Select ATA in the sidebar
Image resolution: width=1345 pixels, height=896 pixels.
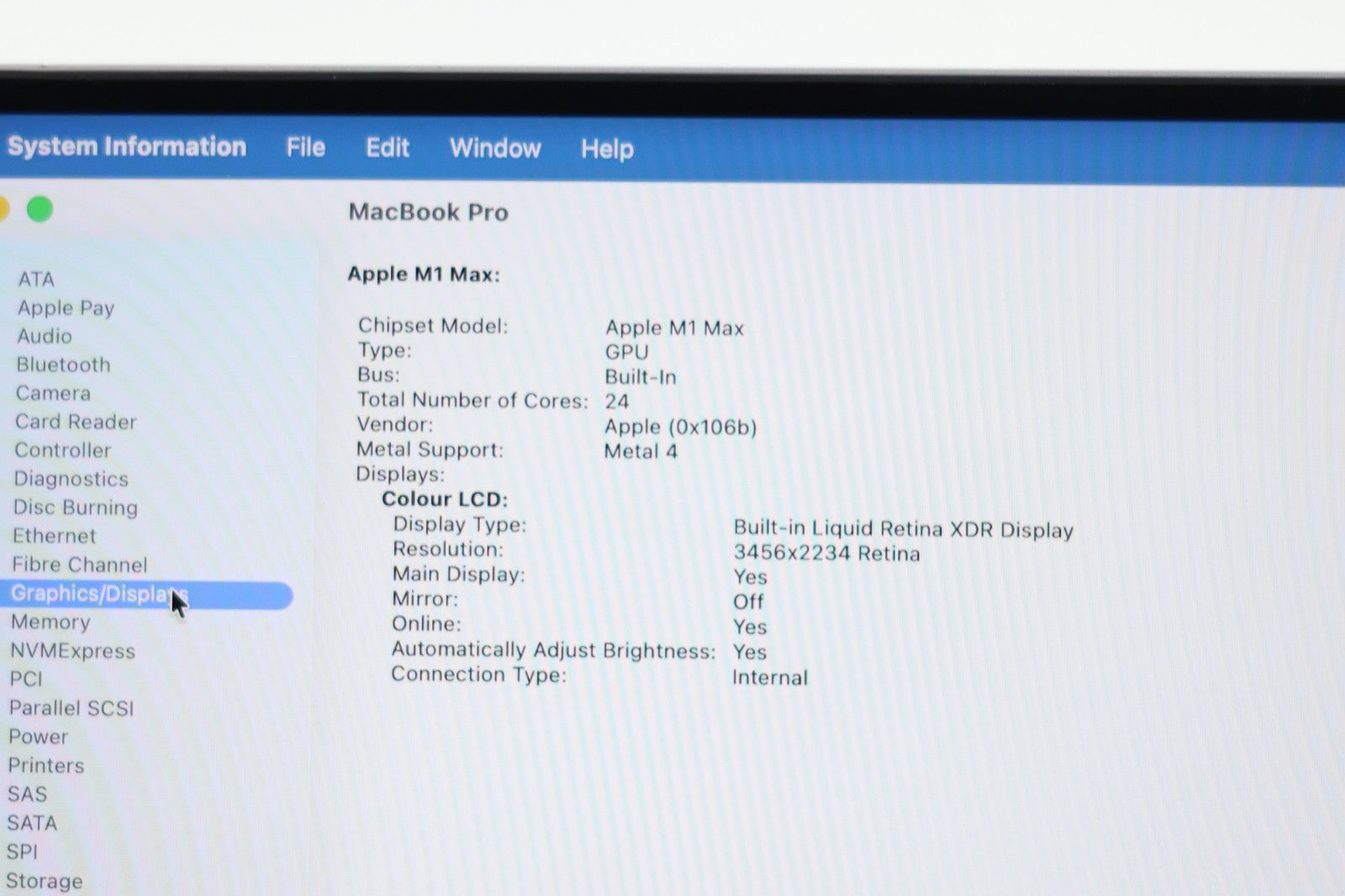point(36,279)
